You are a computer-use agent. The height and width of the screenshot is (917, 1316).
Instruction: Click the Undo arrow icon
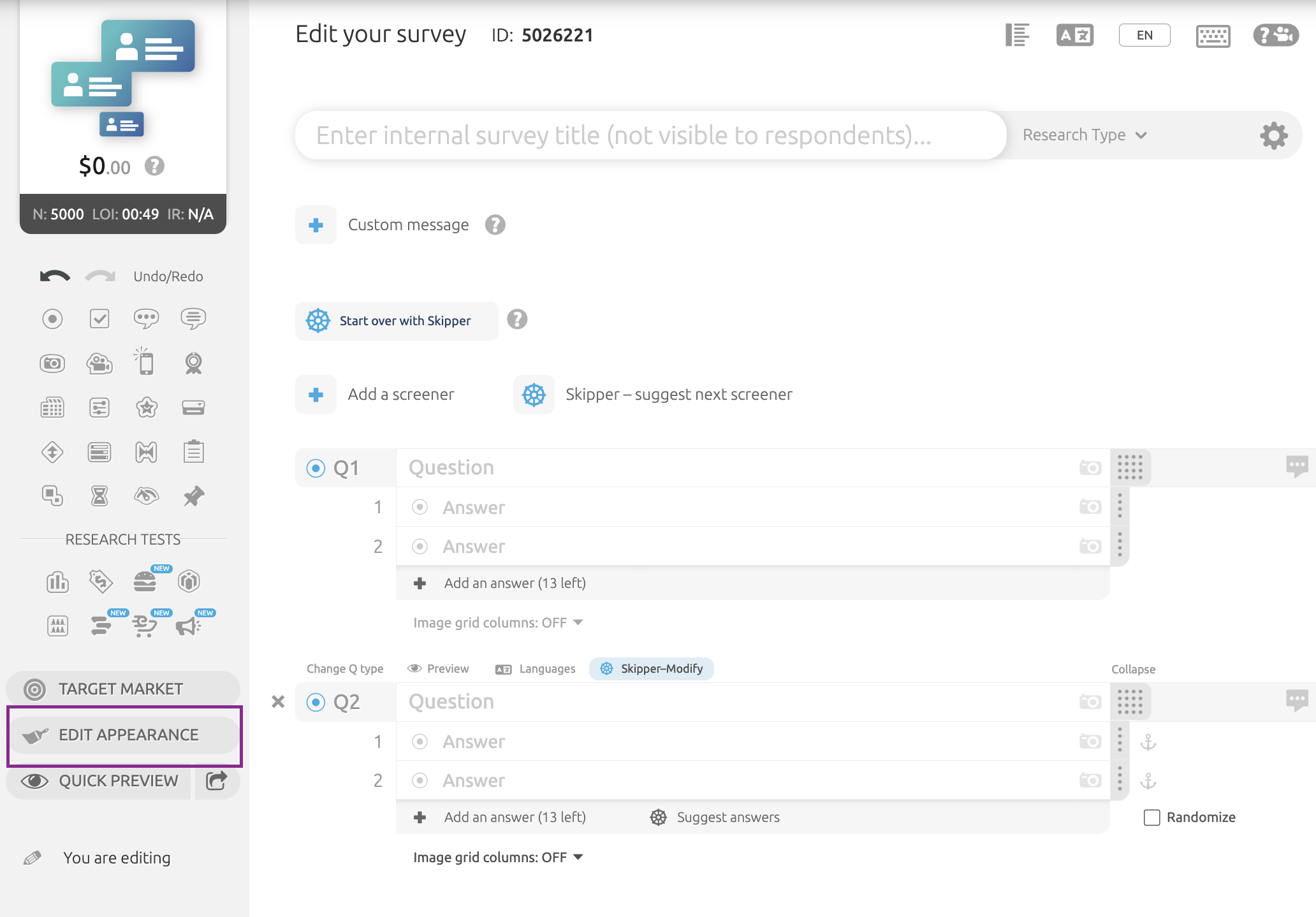tap(55, 276)
